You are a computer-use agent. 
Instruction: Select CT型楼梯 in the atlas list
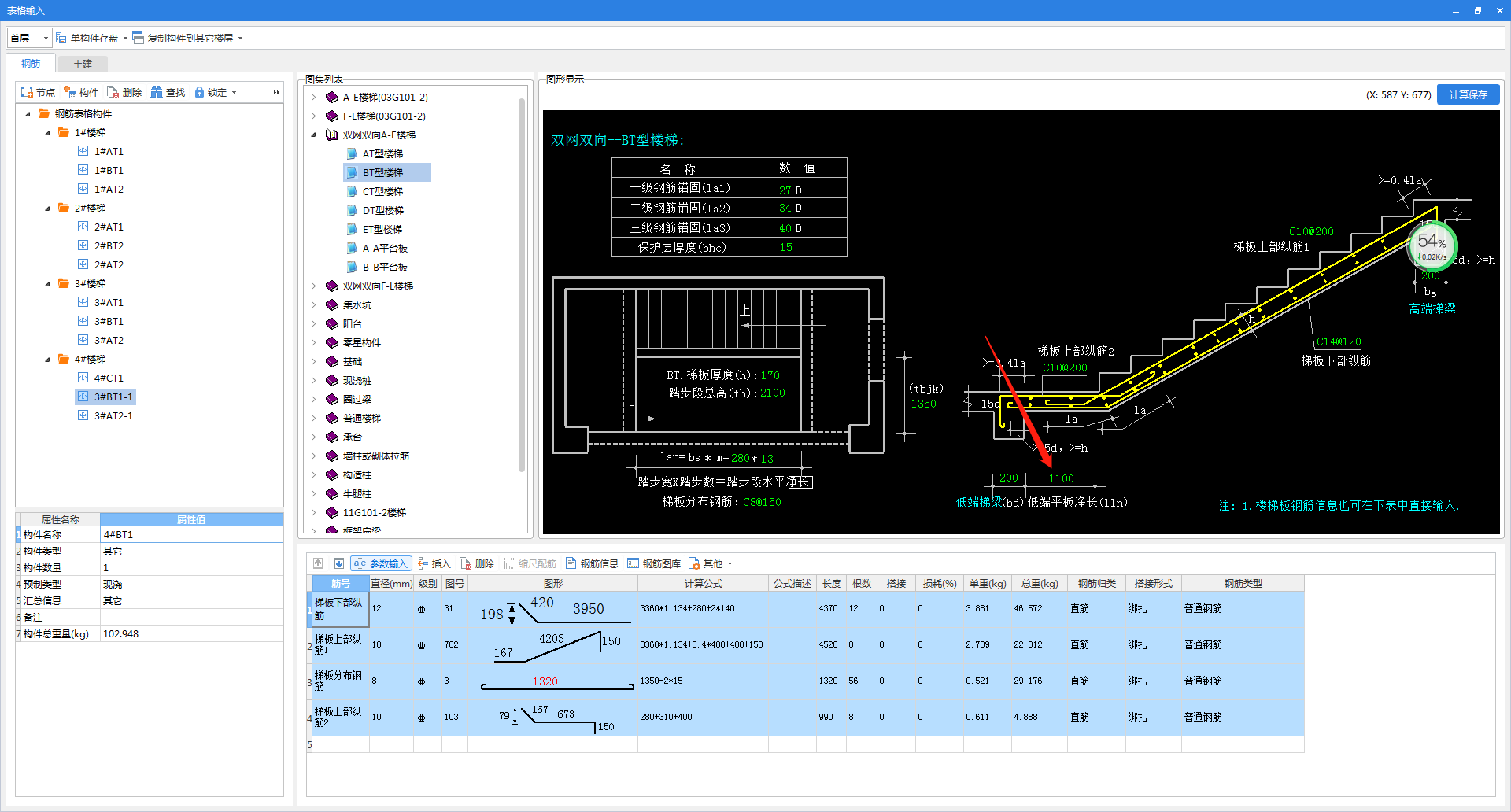click(x=382, y=191)
